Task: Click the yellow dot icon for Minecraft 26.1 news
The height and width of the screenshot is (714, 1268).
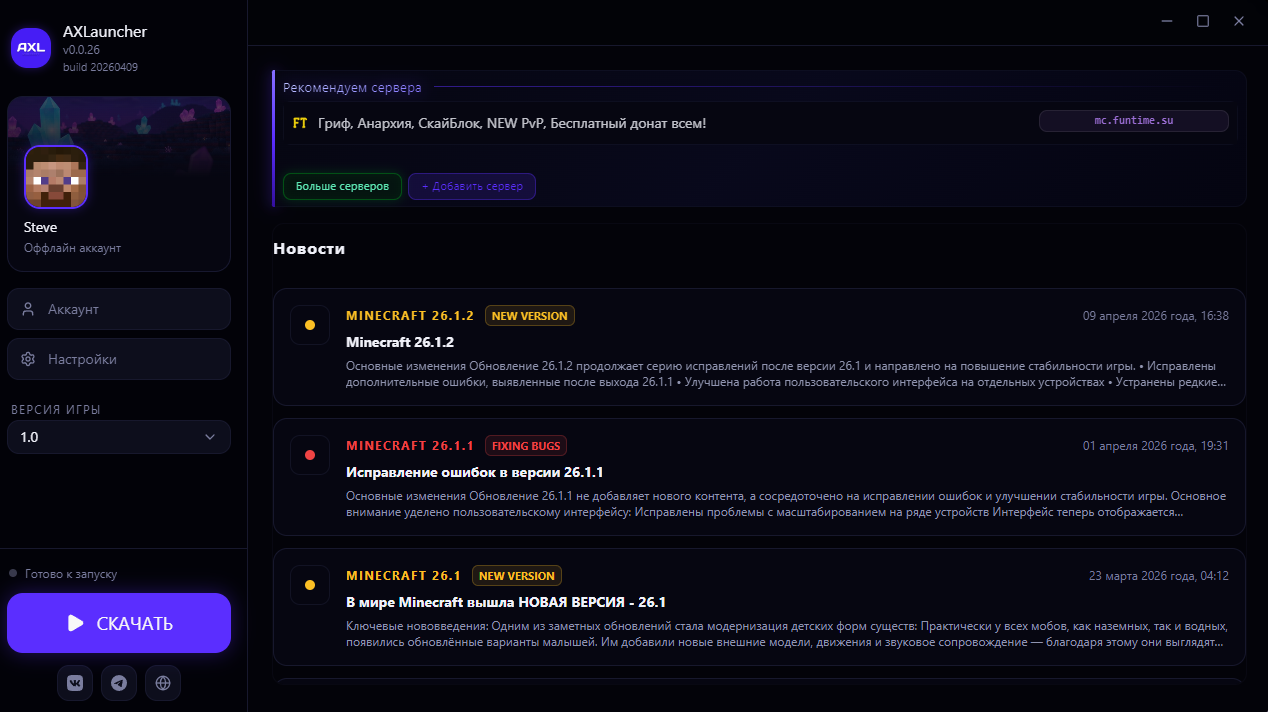Action: [x=310, y=585]
